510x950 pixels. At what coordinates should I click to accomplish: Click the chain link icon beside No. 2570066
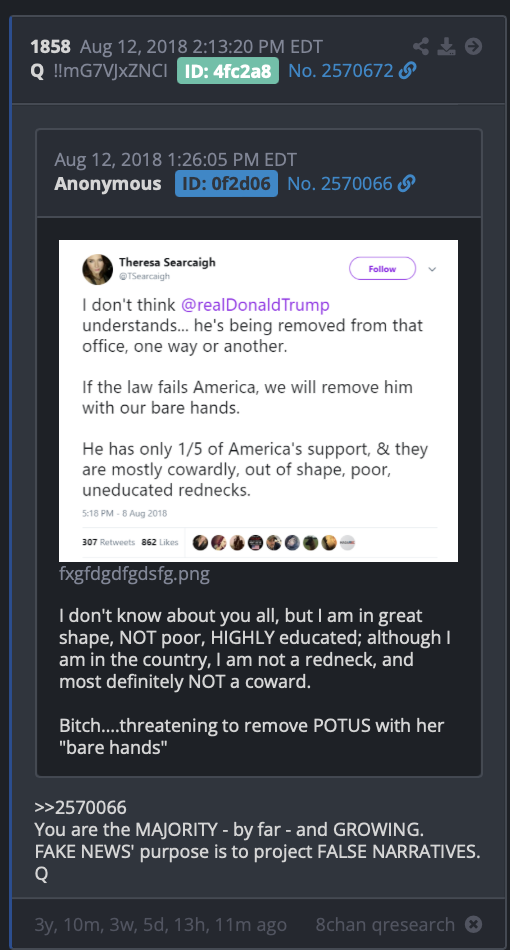coord(406,184)
